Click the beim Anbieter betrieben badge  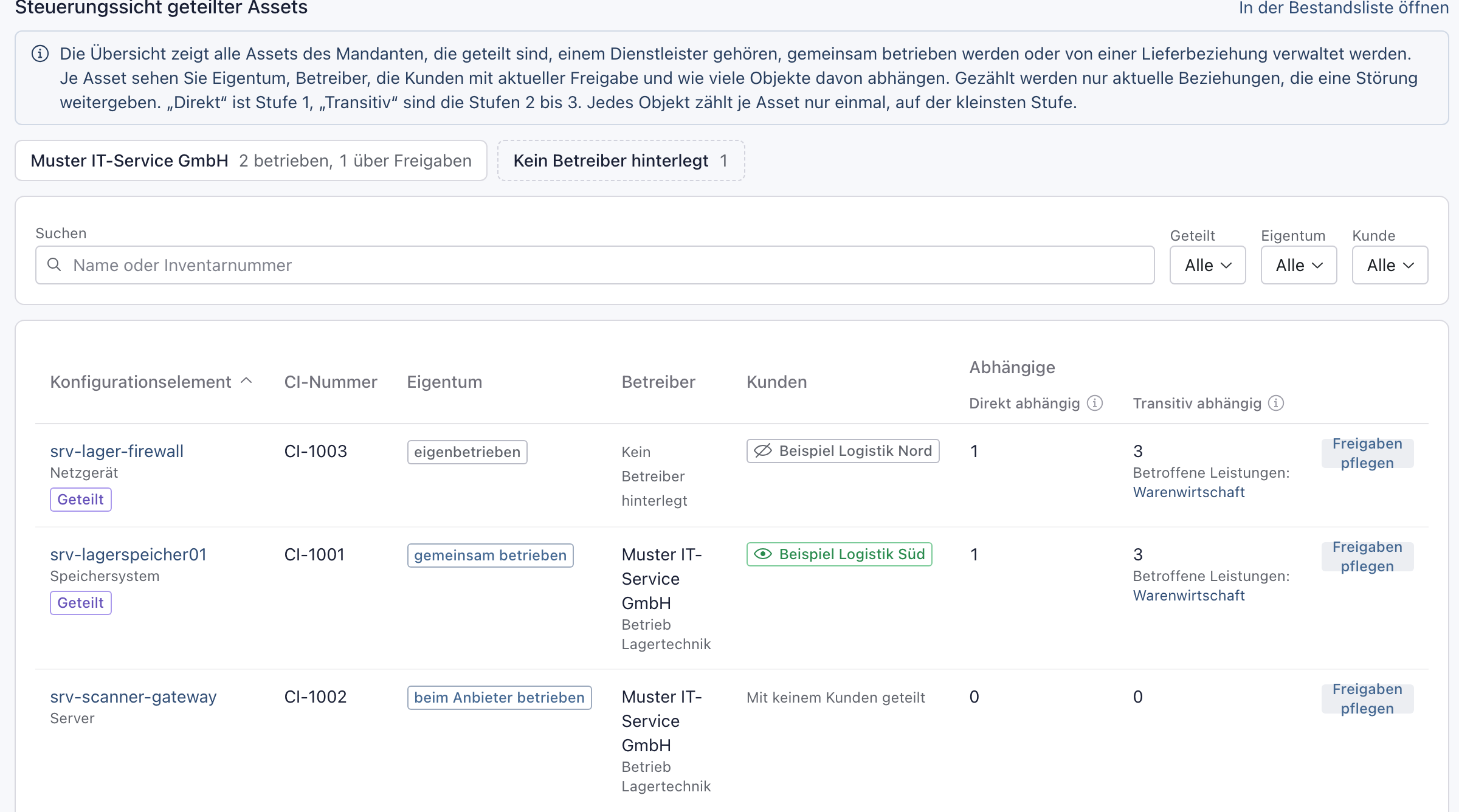pos(500,698)
